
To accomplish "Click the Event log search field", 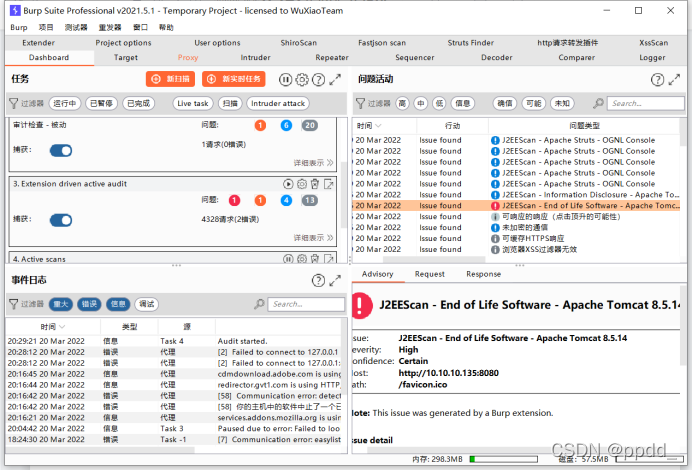I will pyautogui.click(x=306, y=304).
